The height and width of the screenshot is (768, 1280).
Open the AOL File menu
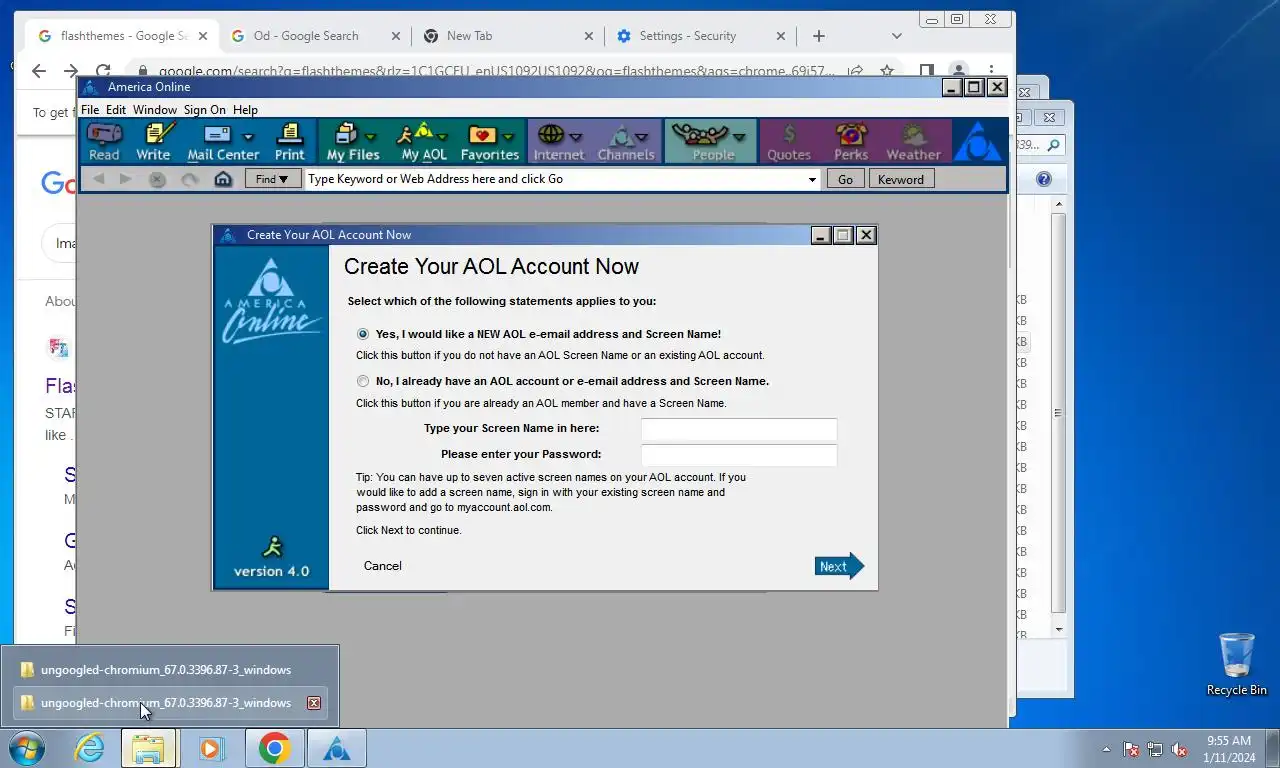(90, 110)
